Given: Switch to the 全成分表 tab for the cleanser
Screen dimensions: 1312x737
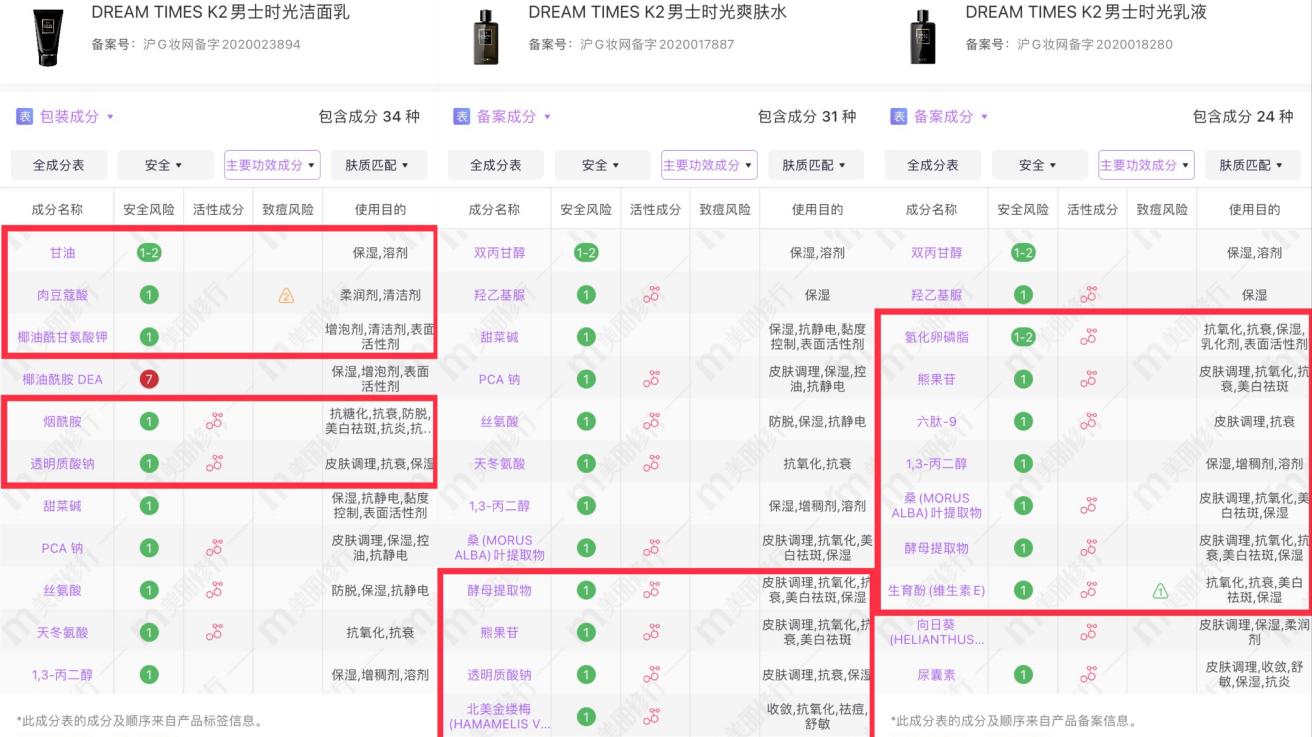Looking at the screenshot, I should [x=58, y=164].
